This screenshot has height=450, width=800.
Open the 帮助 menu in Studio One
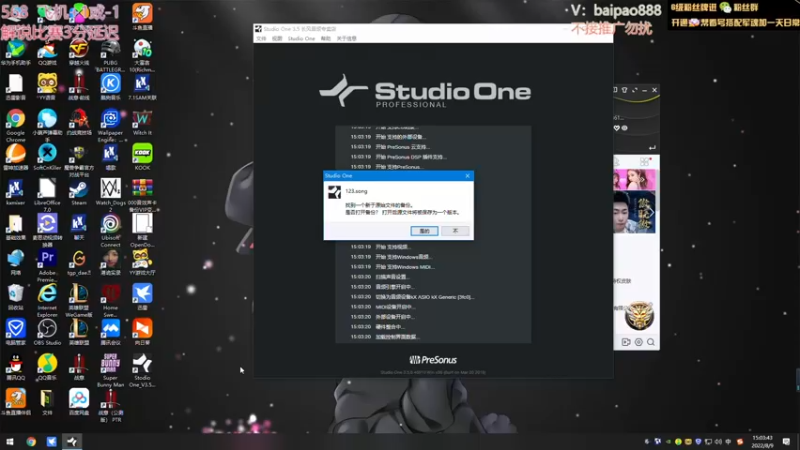pyautogui.click(x=326, y=39)
